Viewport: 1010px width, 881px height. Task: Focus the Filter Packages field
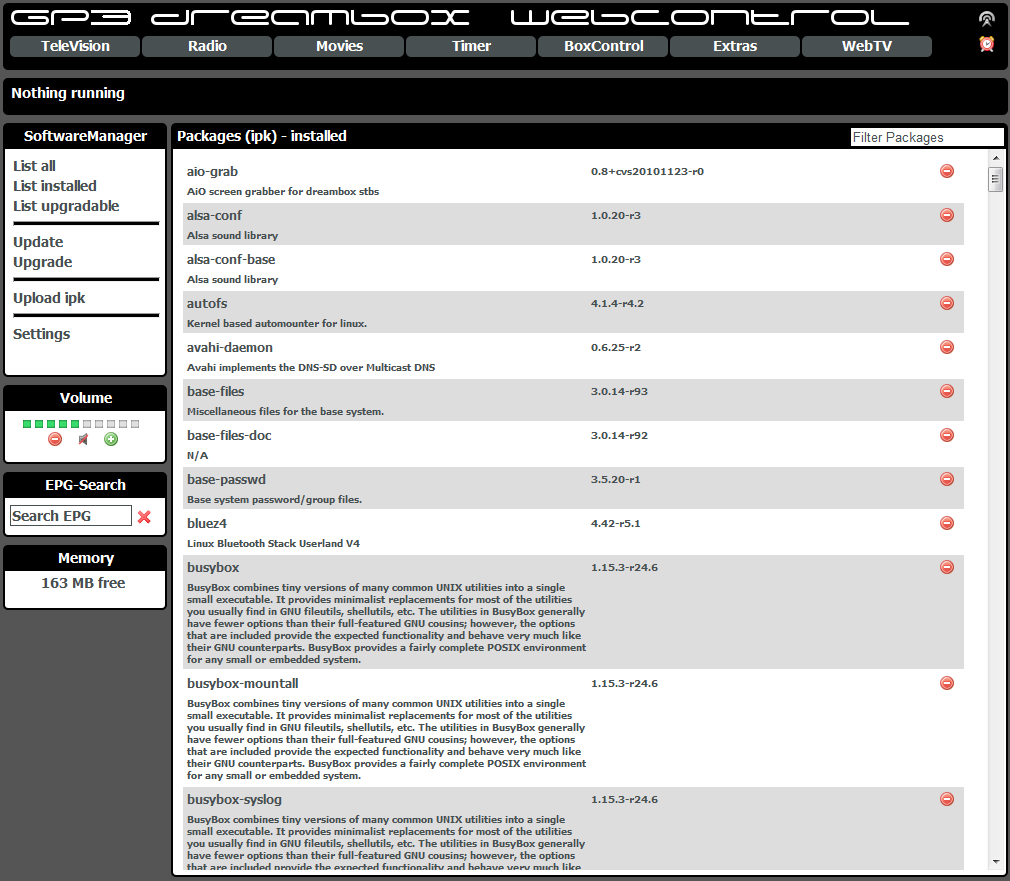coord(927,137)
